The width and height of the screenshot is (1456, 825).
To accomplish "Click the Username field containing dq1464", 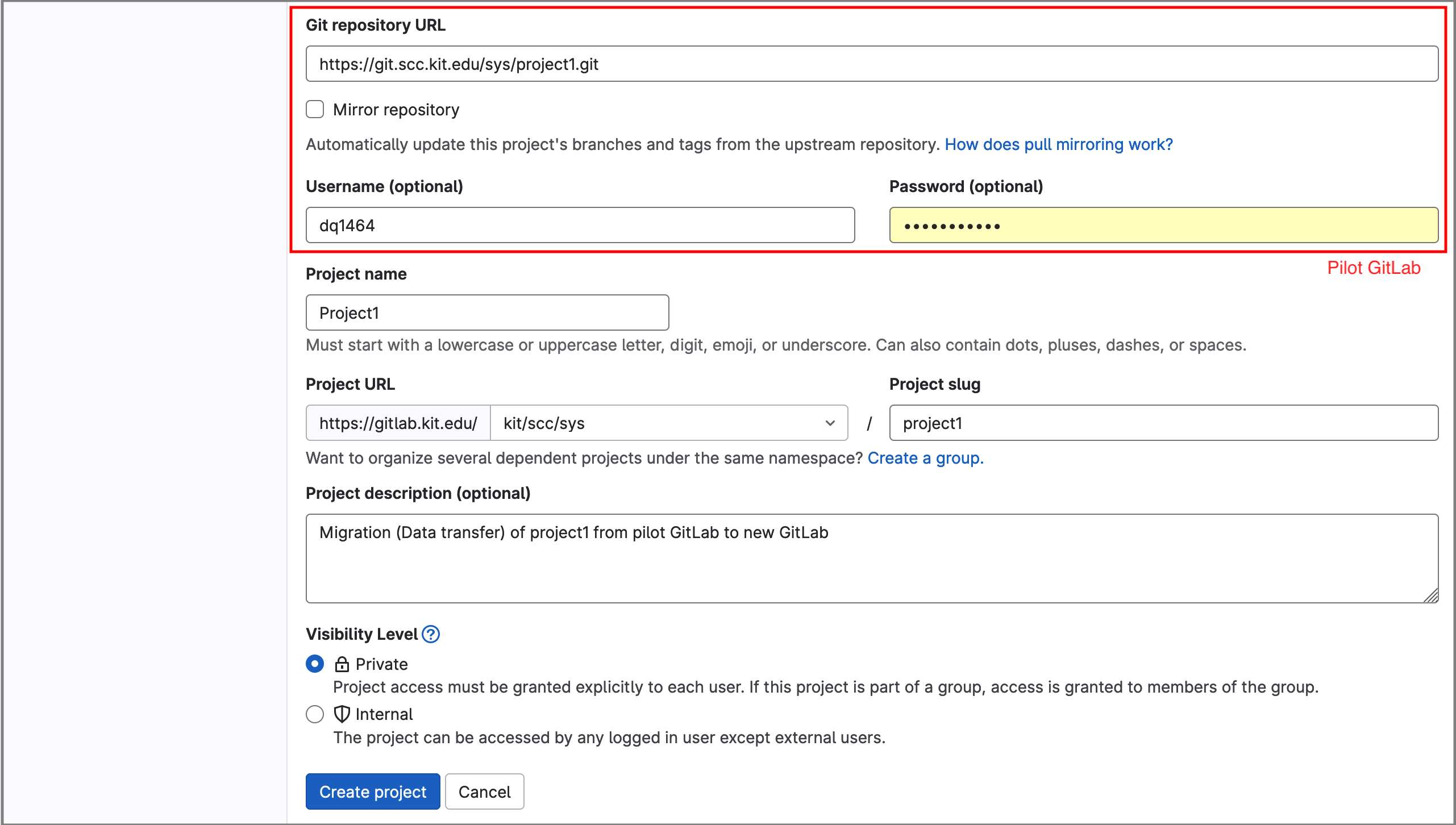I will pos(580,225).
